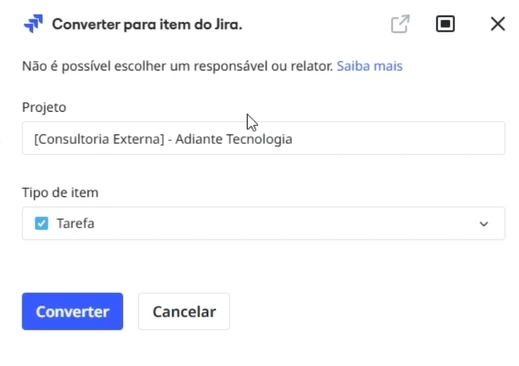Select the Tarefa text in the dropdown
Screen dimensions: 519x366
[x=75, y=223]
